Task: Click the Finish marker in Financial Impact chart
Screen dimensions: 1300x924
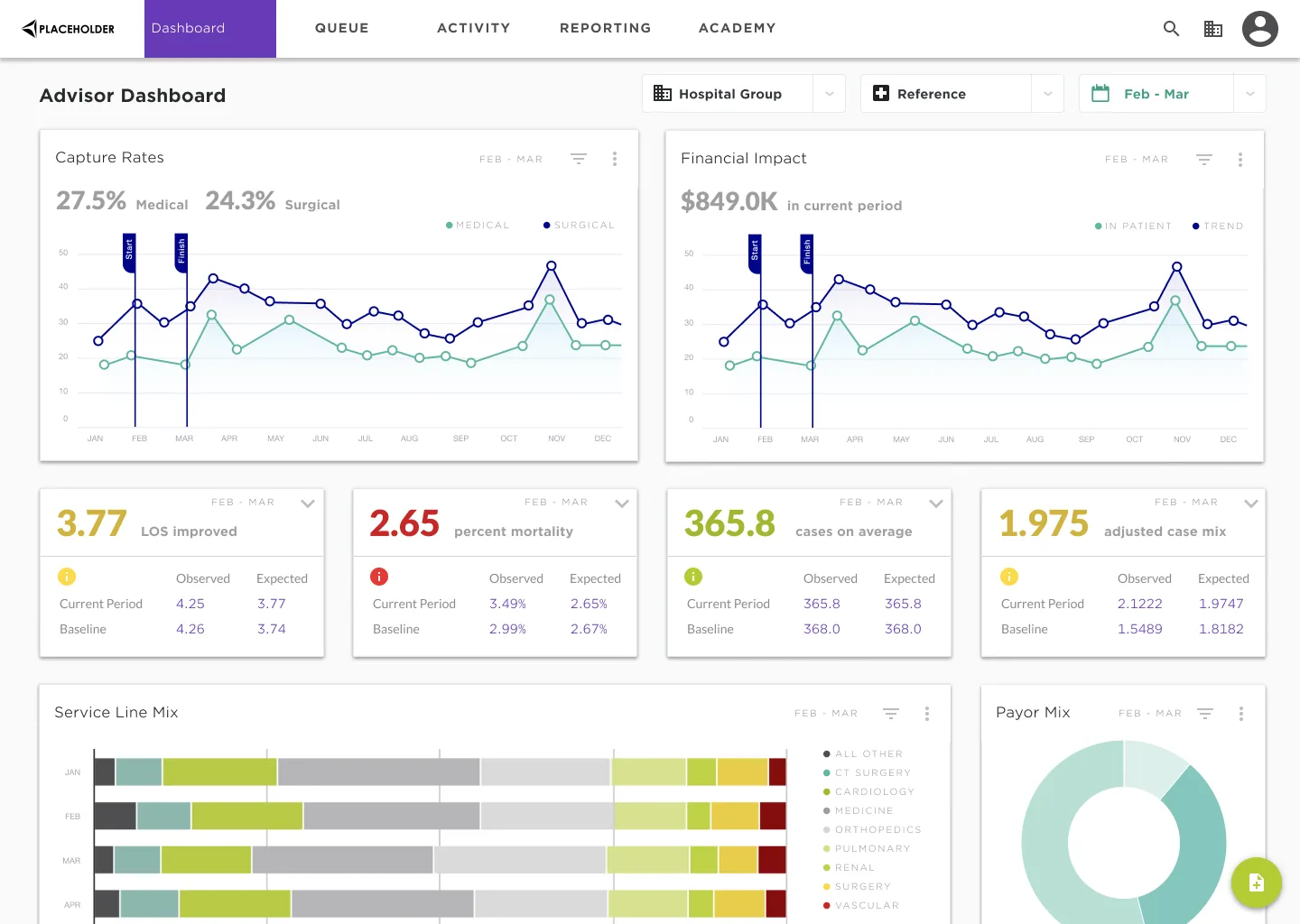Action: pos(806,254)
